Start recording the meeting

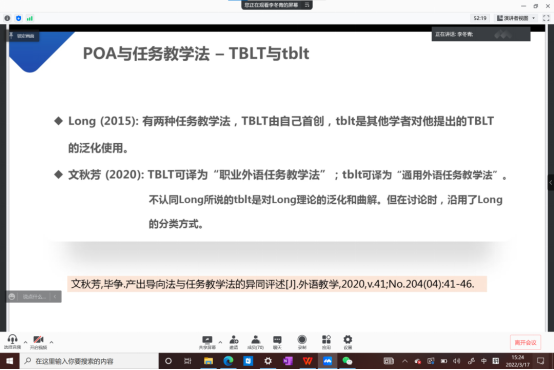[x=302, y=342]
